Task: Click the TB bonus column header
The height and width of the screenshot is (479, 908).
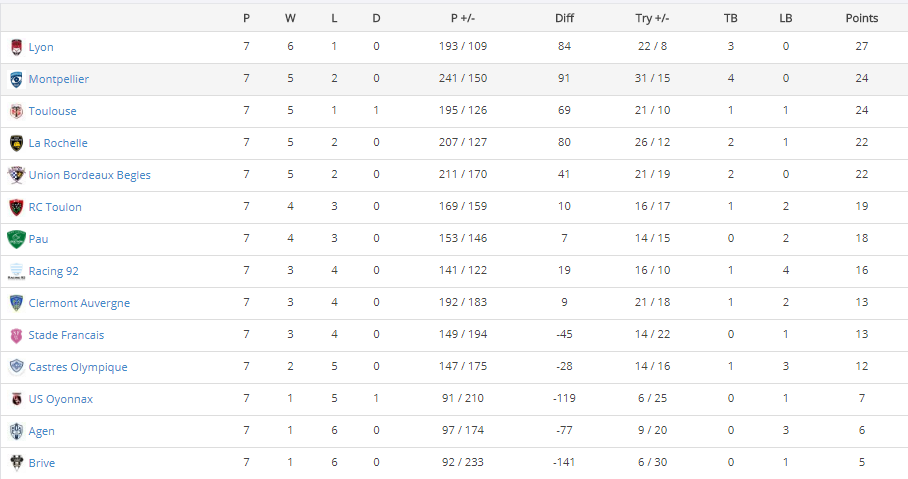Action: (x=731, y=18)
